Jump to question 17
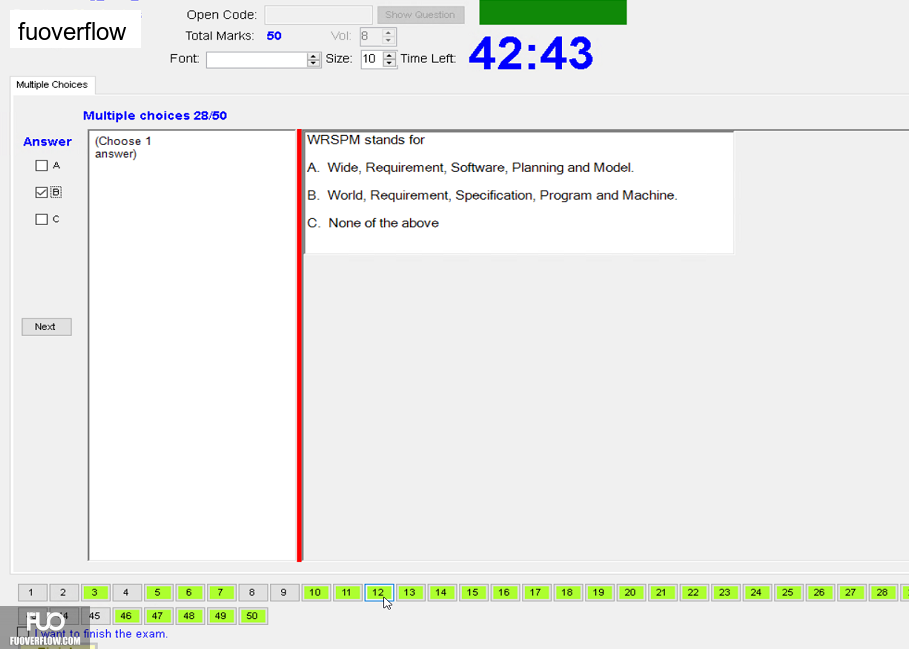This screenshot has width=909, height=649. (536, 592)
